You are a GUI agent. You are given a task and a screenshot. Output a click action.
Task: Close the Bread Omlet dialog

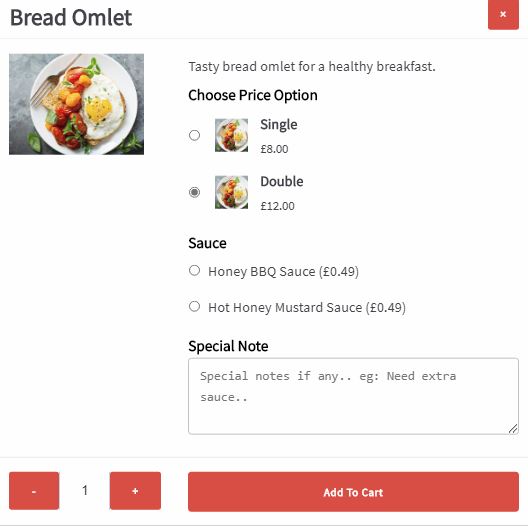pos(503,14)
